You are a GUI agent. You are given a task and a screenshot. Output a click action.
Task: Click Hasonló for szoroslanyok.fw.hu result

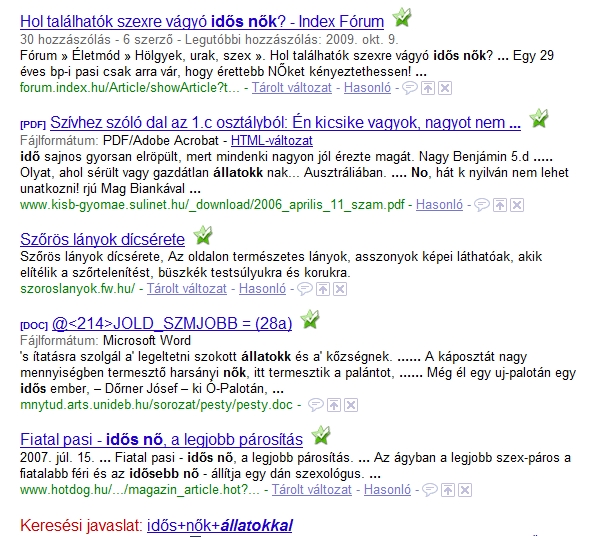pyautogui.click(x=262, y=289)
